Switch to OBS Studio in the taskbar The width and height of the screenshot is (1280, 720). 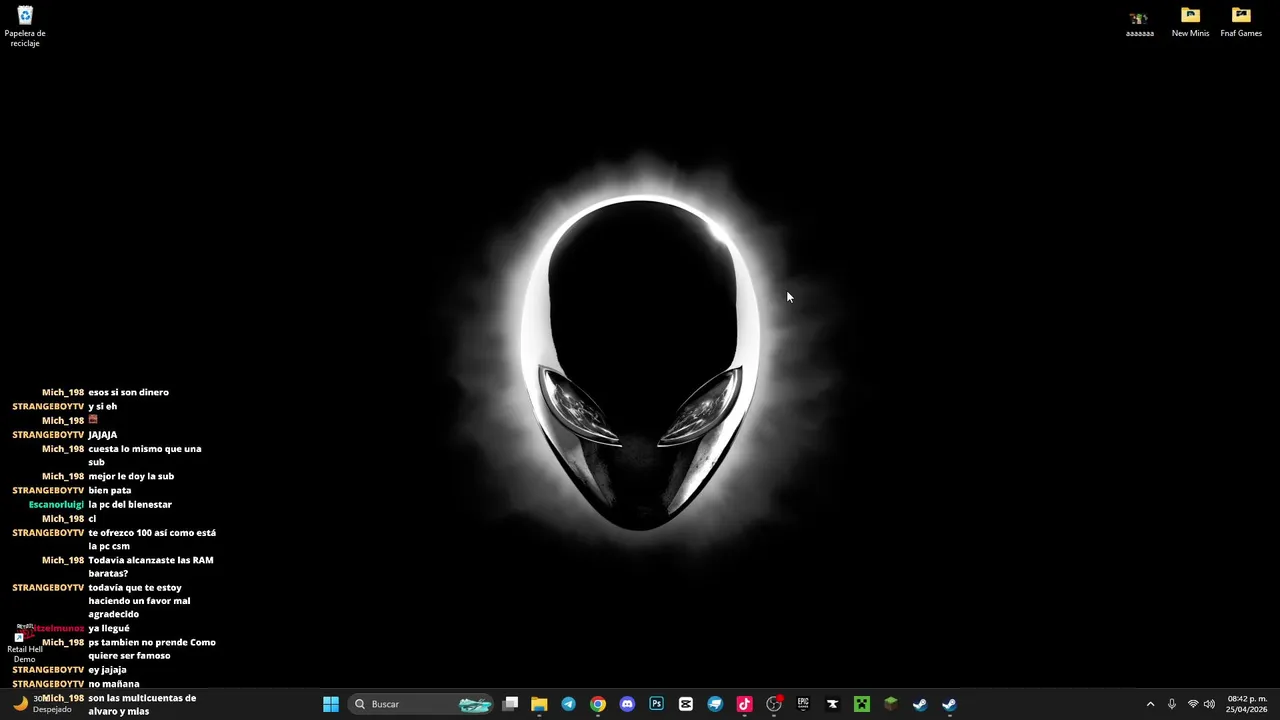pos(774,704)
